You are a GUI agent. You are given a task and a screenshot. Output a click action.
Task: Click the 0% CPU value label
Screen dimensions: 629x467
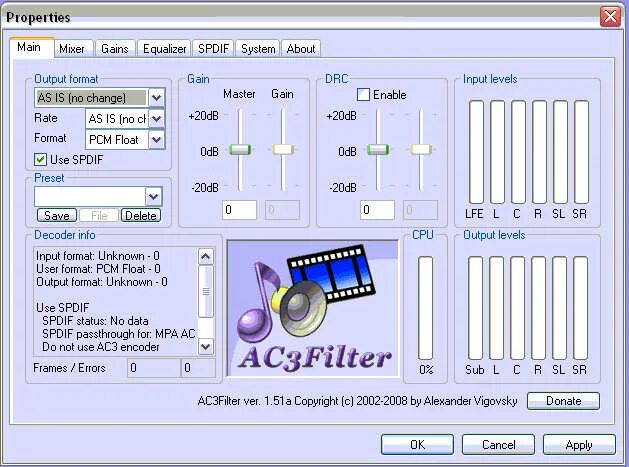426,370
